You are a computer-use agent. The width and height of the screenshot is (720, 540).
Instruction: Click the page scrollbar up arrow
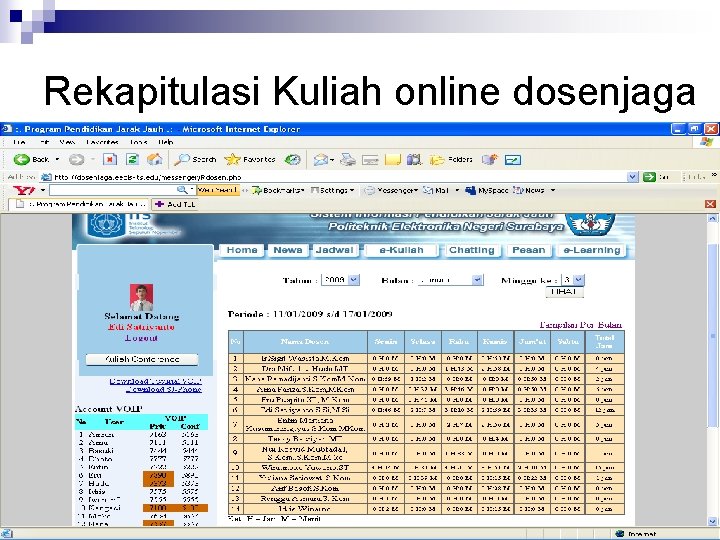pos(713,219)
